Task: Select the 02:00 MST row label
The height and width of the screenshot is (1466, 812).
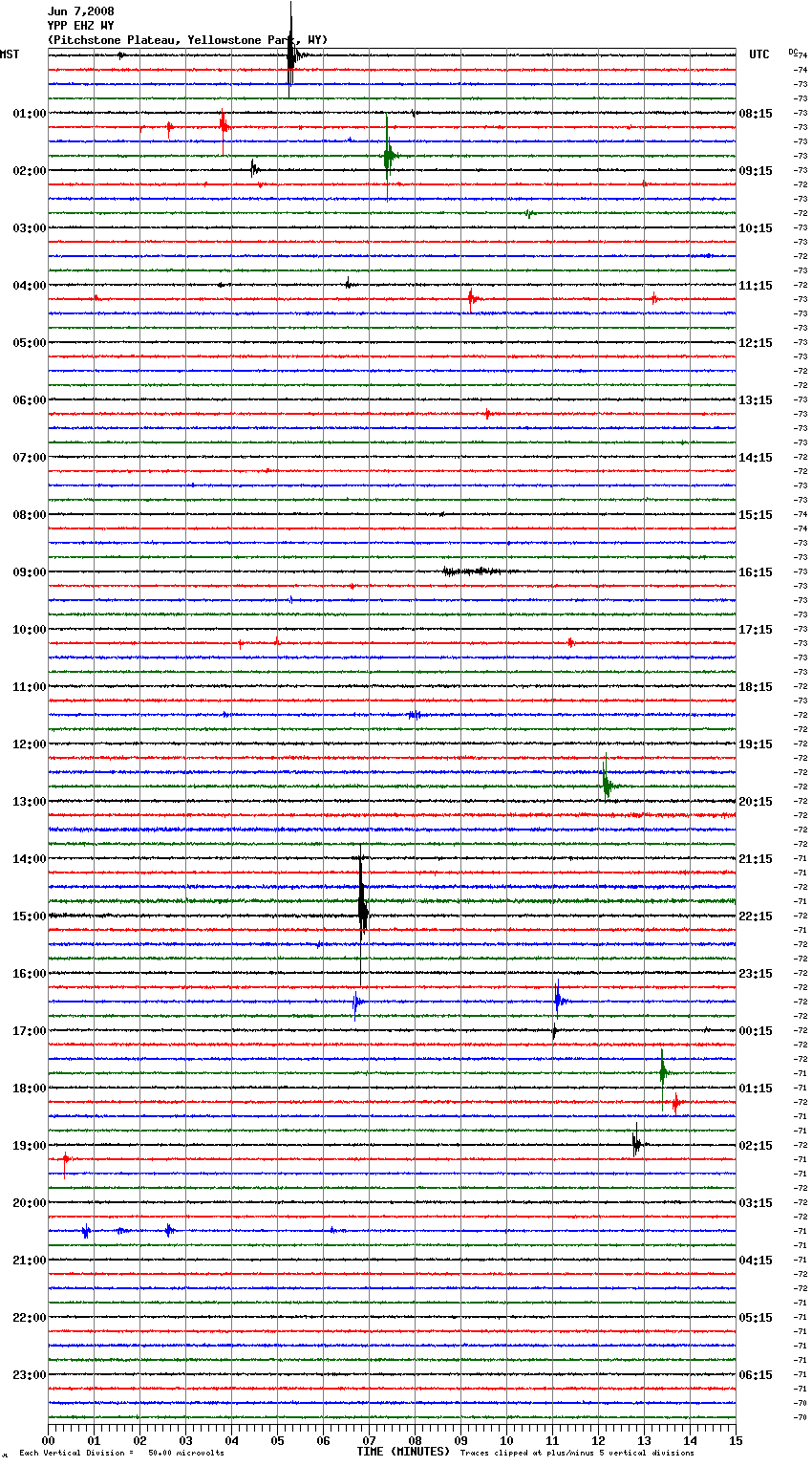Action: (x=30, y=171)
